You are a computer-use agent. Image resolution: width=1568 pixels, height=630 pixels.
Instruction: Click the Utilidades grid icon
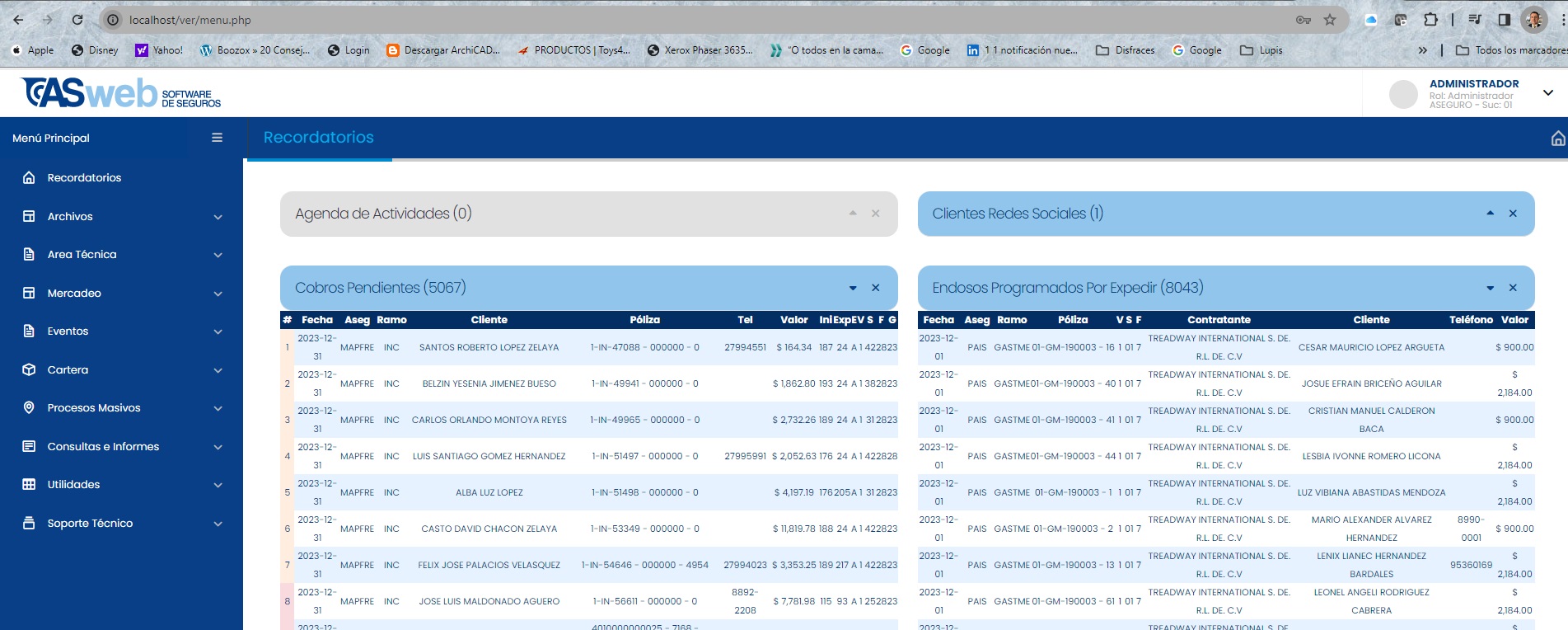click(x=29, y=484)
